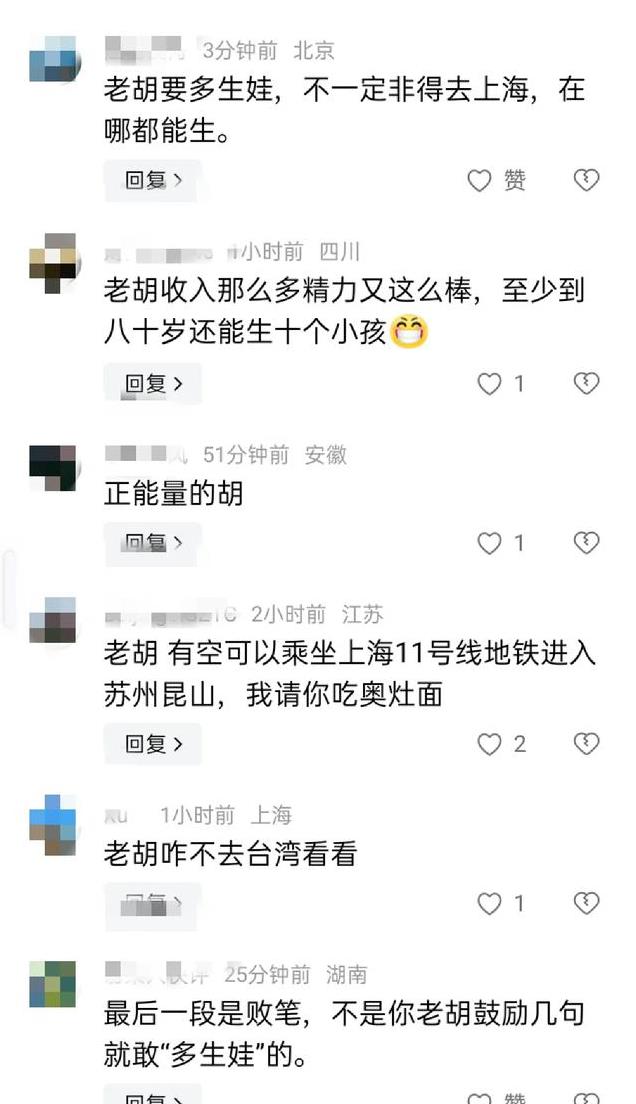Dislike the Beijing comment with broken heart
The image size is (636, 1104).
[586, 180]
